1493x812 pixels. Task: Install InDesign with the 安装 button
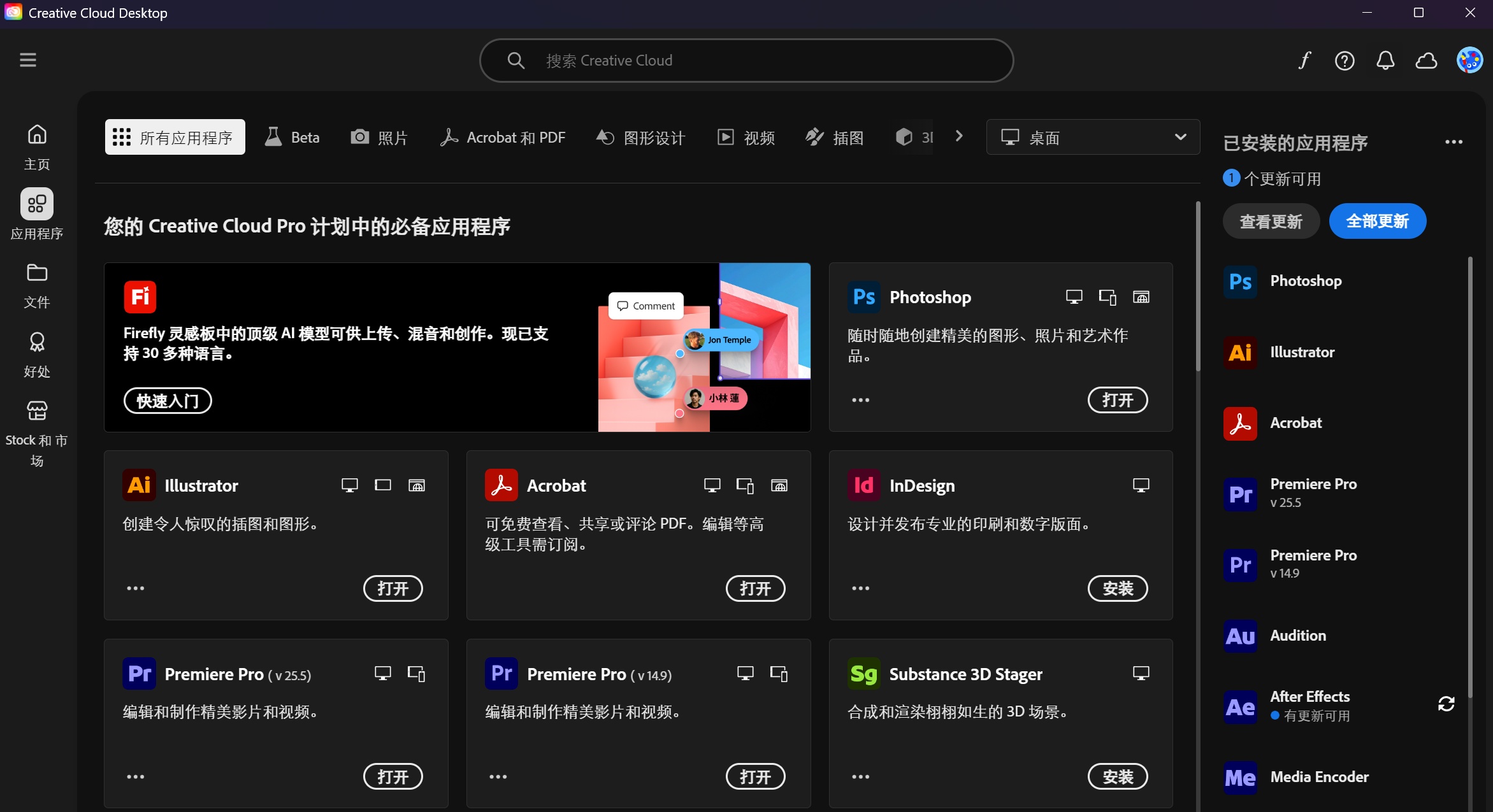coord(1117,588)
